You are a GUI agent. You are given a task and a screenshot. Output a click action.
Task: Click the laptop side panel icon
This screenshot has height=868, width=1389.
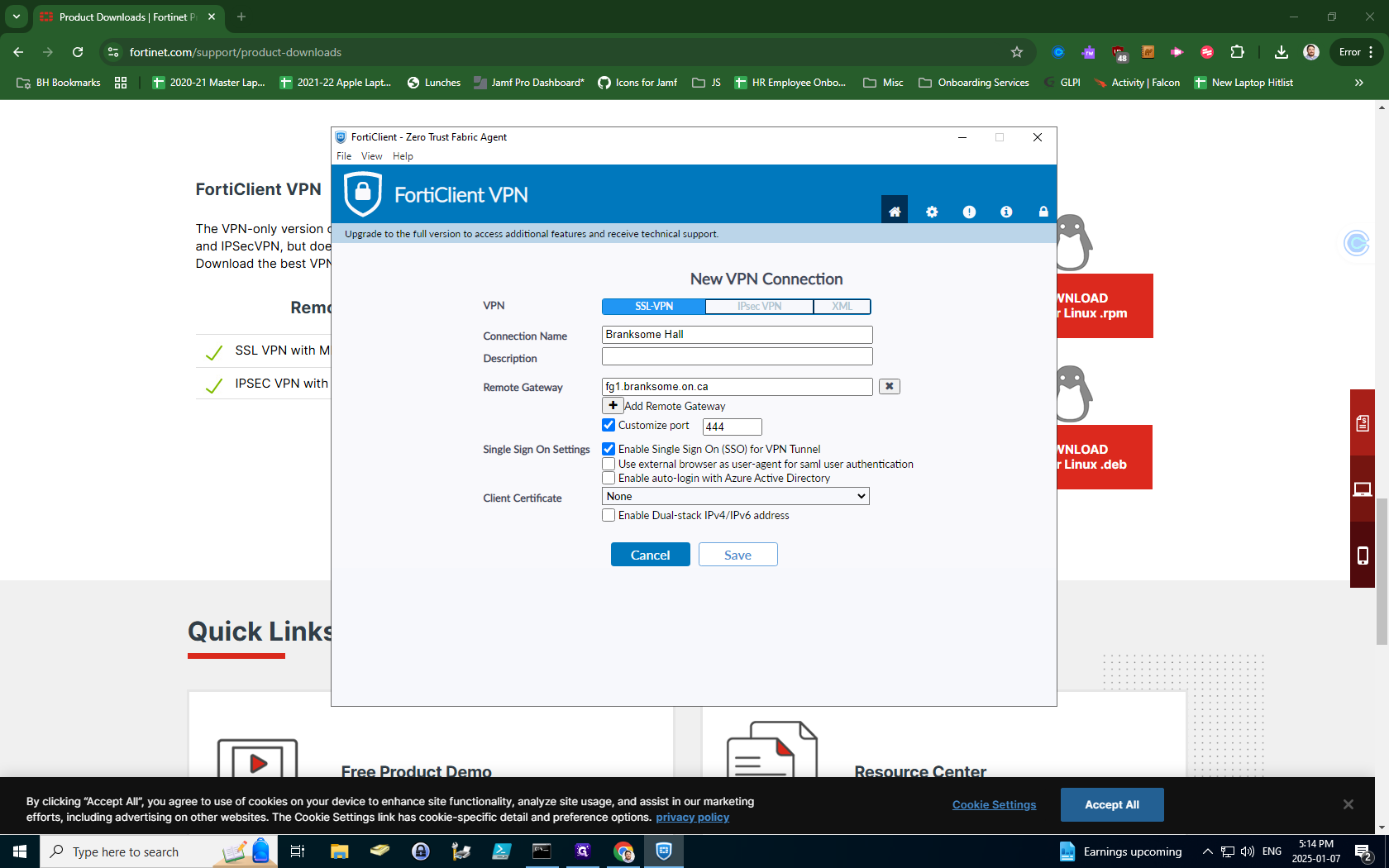pos(1363,489)
